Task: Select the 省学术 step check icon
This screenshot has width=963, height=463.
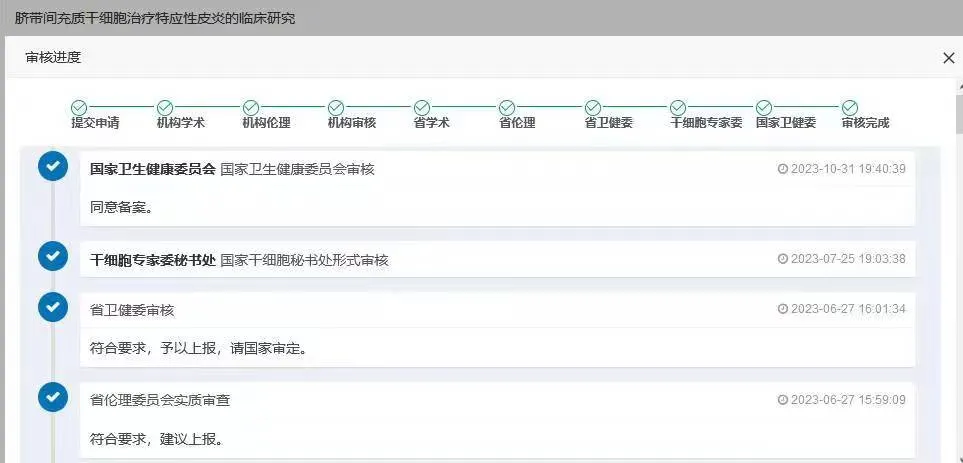Action: 422,107
